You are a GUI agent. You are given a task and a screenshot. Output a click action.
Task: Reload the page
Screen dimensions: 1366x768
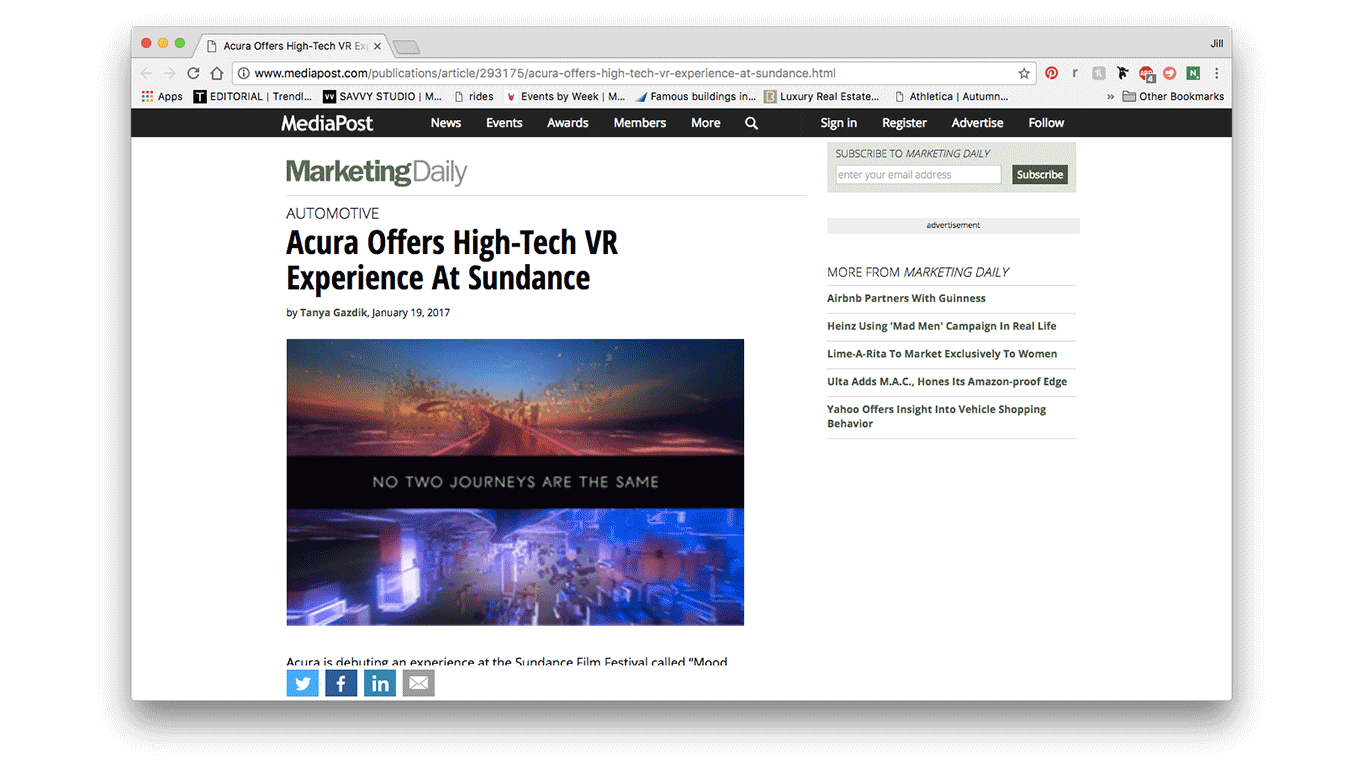pyautogui.click(x=193, y=73)
